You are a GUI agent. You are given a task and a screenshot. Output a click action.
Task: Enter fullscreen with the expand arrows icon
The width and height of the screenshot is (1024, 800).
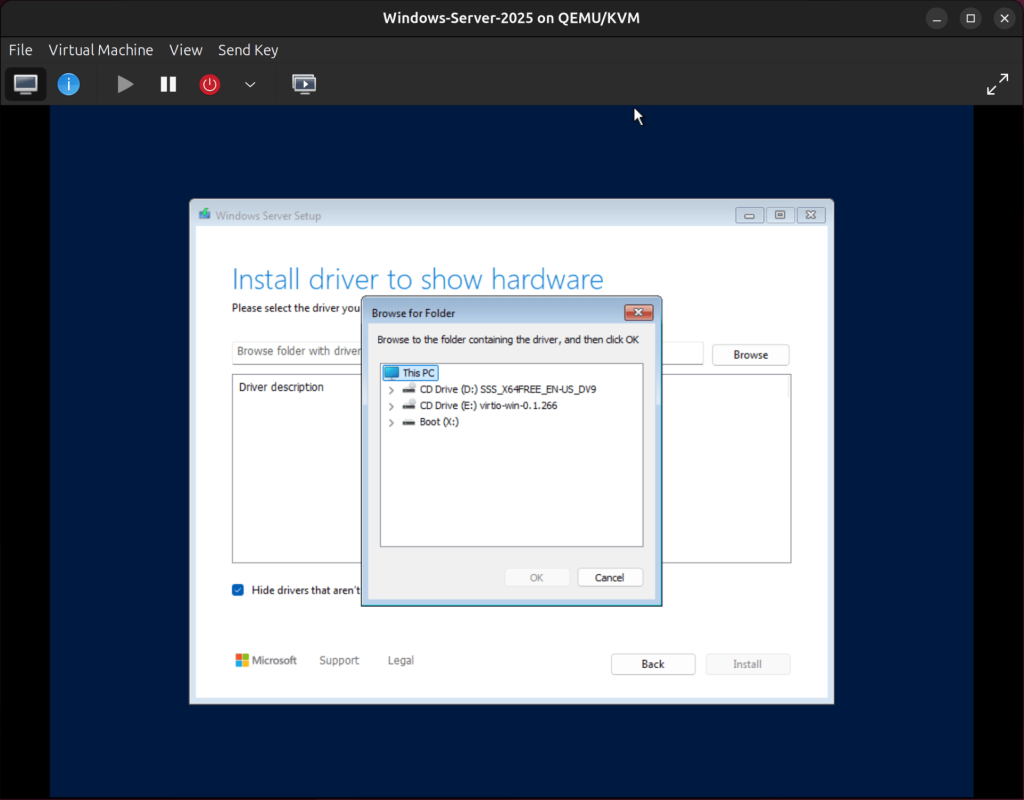coord(997,84)
